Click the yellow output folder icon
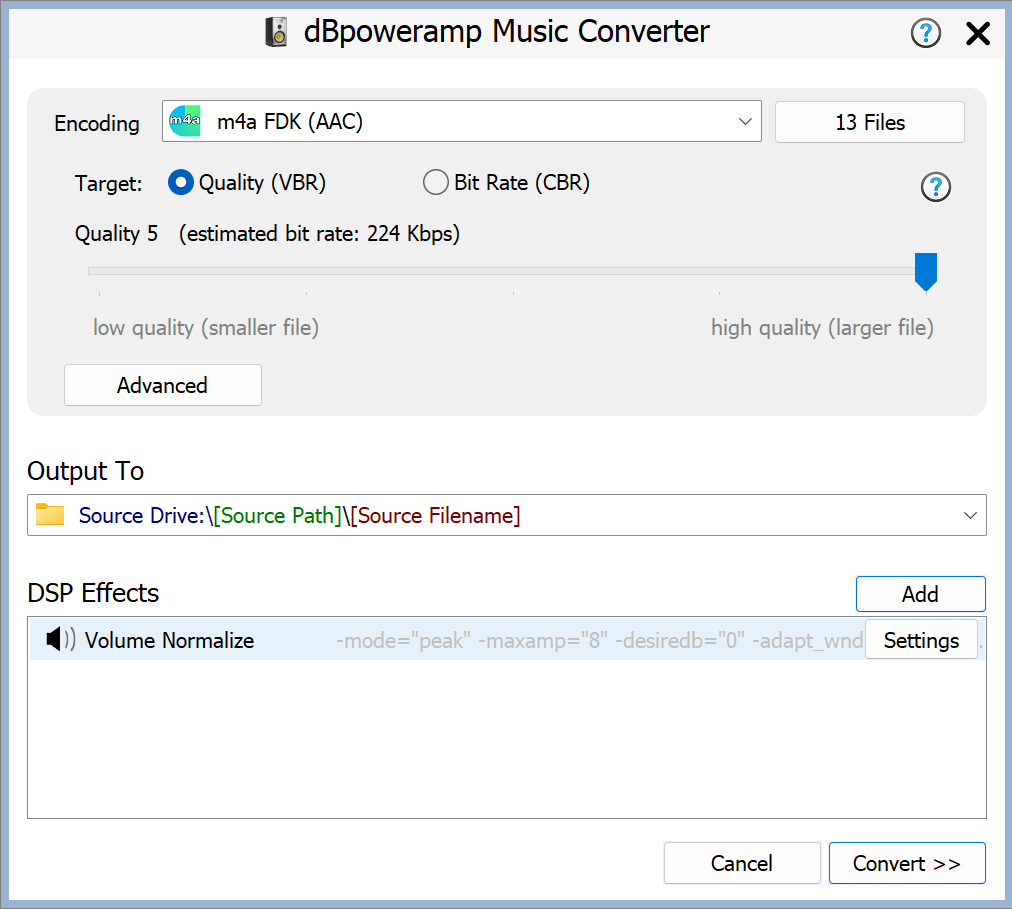Viewport: 1012px width, 909px height. click(x=50, y=516)
